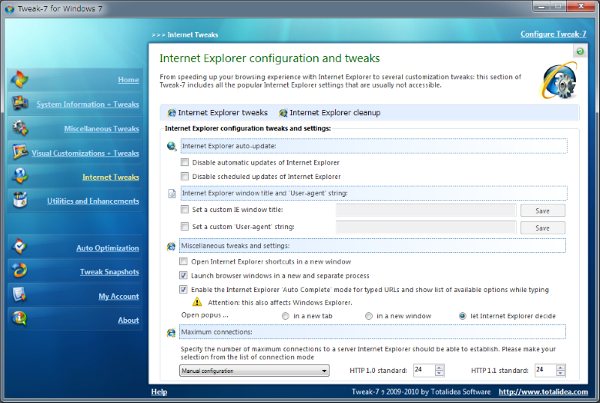Switch to Internet Explorer cleanup tab
Screen dimensions: 600x403
[330, 113]
